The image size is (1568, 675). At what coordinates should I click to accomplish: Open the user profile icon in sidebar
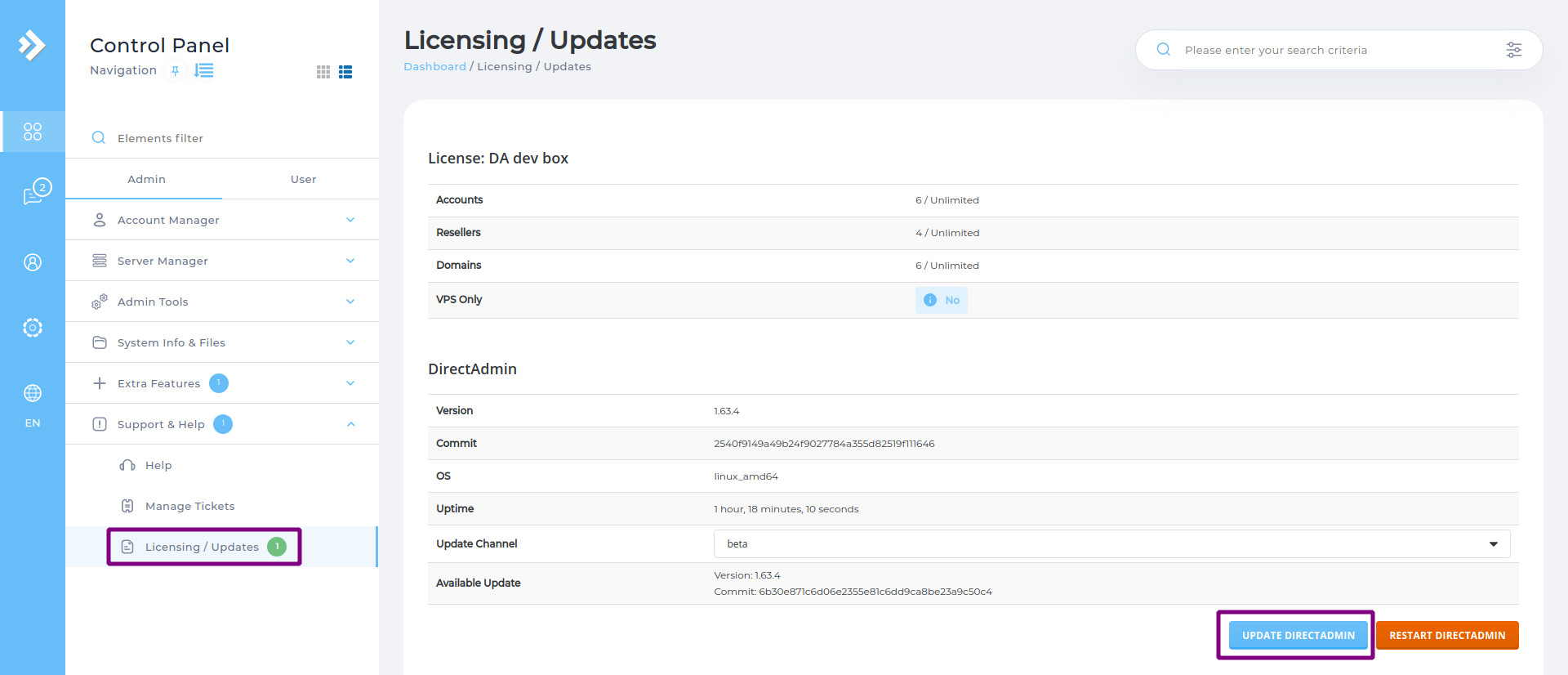[x=33, y=262]
